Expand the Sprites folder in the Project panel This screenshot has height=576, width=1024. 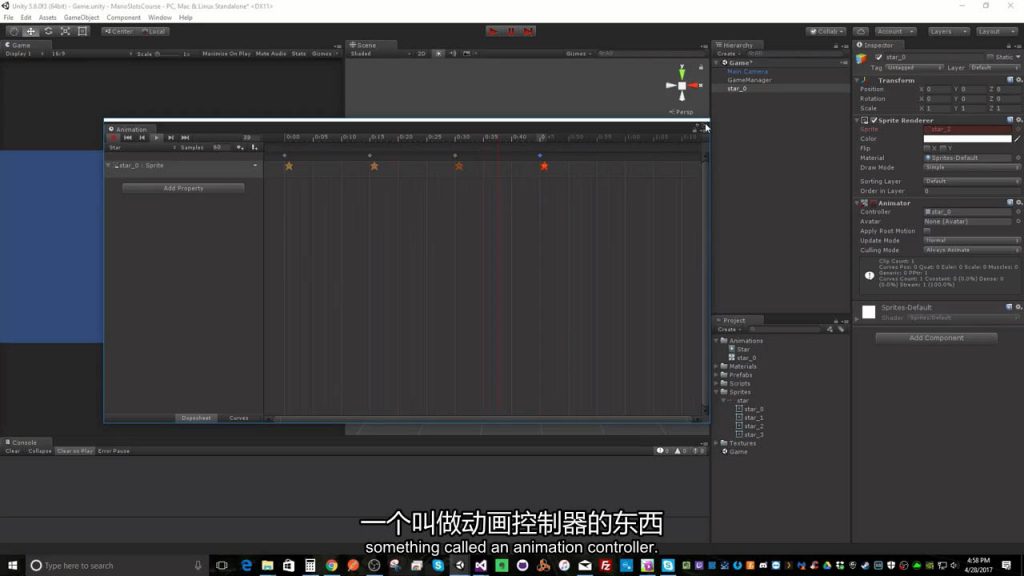coord(716,391)
